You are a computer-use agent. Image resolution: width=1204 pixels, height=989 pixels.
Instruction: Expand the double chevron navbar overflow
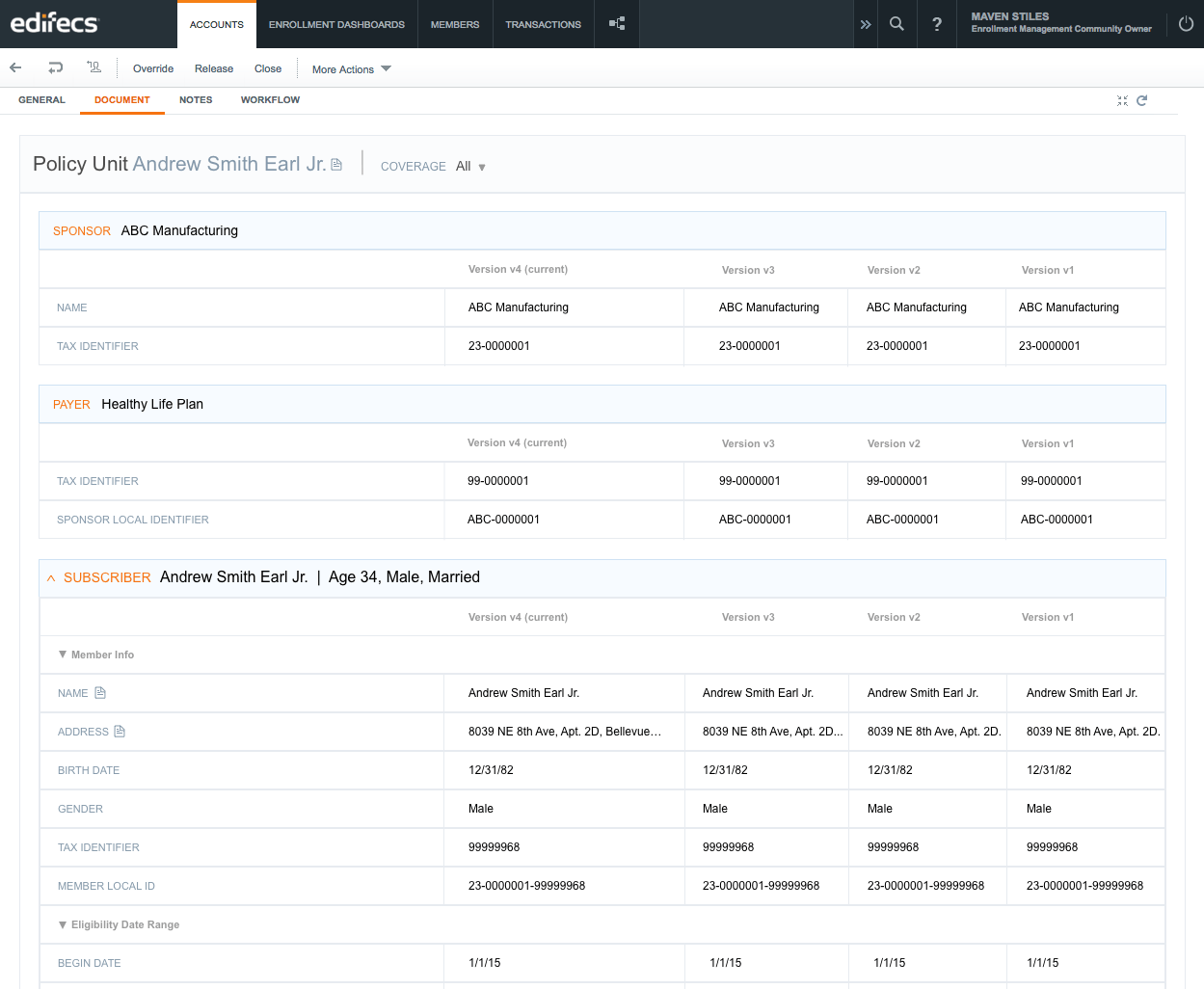866,24
